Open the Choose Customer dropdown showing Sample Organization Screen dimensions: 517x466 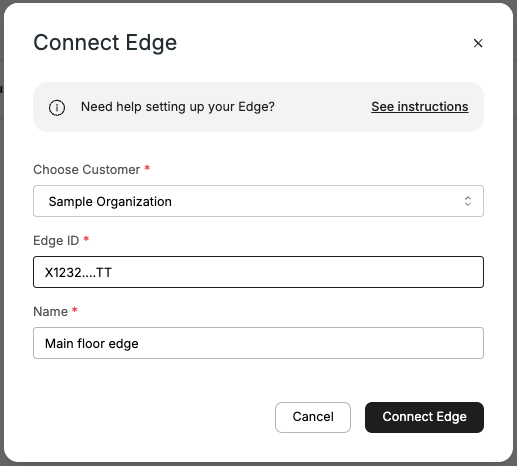pyautogui.click(x=258, y=201)
